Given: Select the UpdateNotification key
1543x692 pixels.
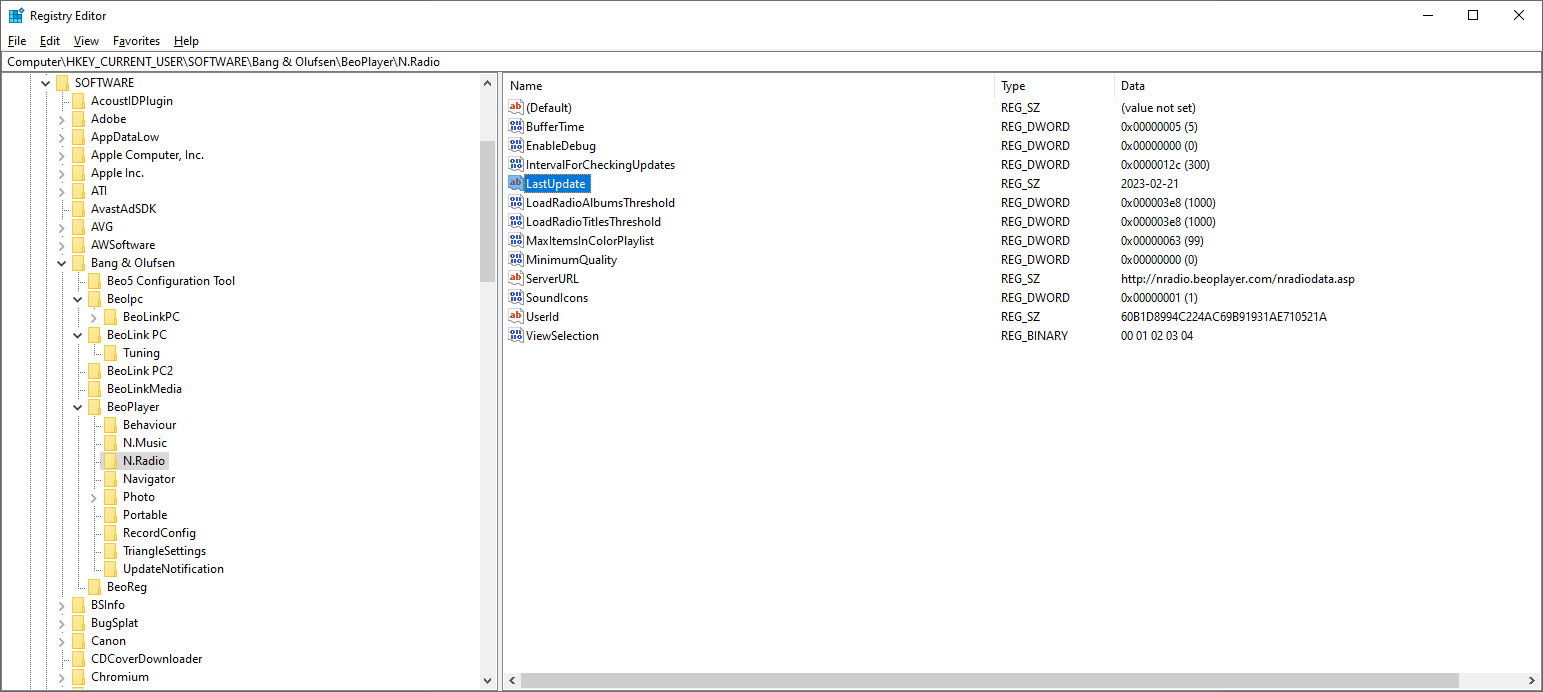Looking at the screenshot, I should 173,569.
